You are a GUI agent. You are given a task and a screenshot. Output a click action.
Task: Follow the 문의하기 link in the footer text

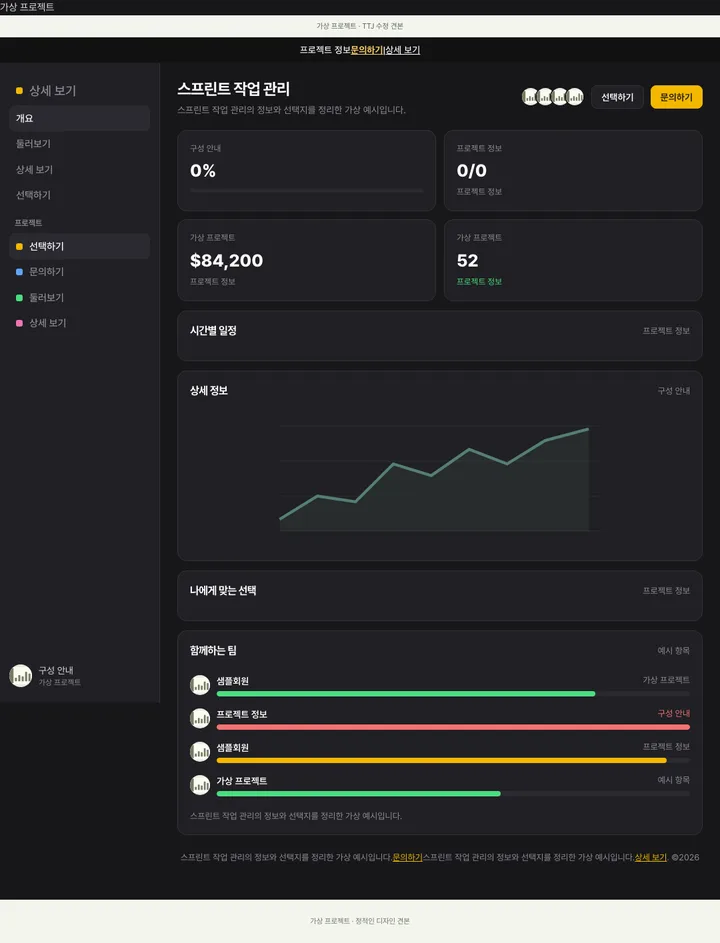click(x=407, y=858)
